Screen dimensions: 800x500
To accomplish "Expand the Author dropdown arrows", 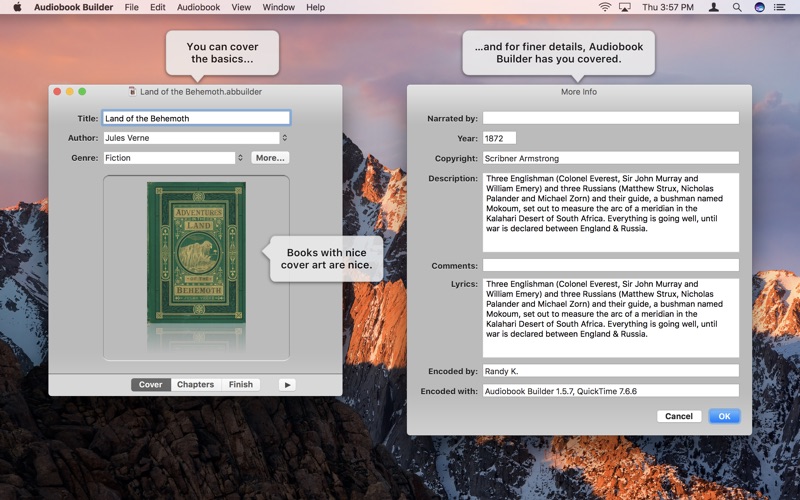I will tap(285, 138).
